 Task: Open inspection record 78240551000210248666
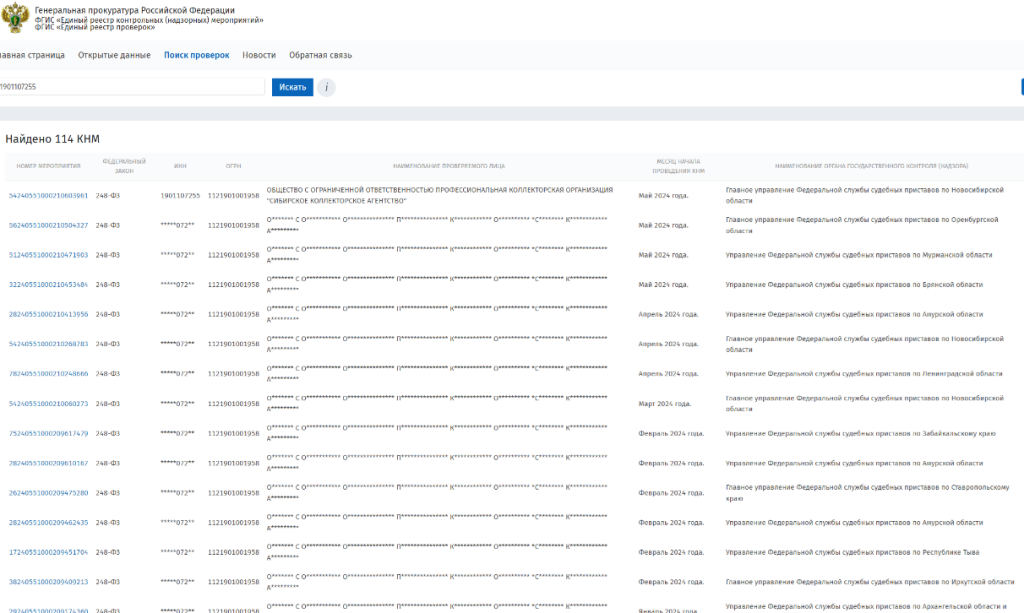tap(48, 374)
